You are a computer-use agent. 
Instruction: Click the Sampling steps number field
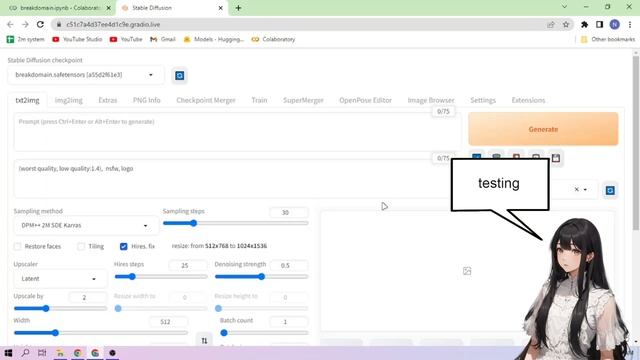(x=289, y=212)
